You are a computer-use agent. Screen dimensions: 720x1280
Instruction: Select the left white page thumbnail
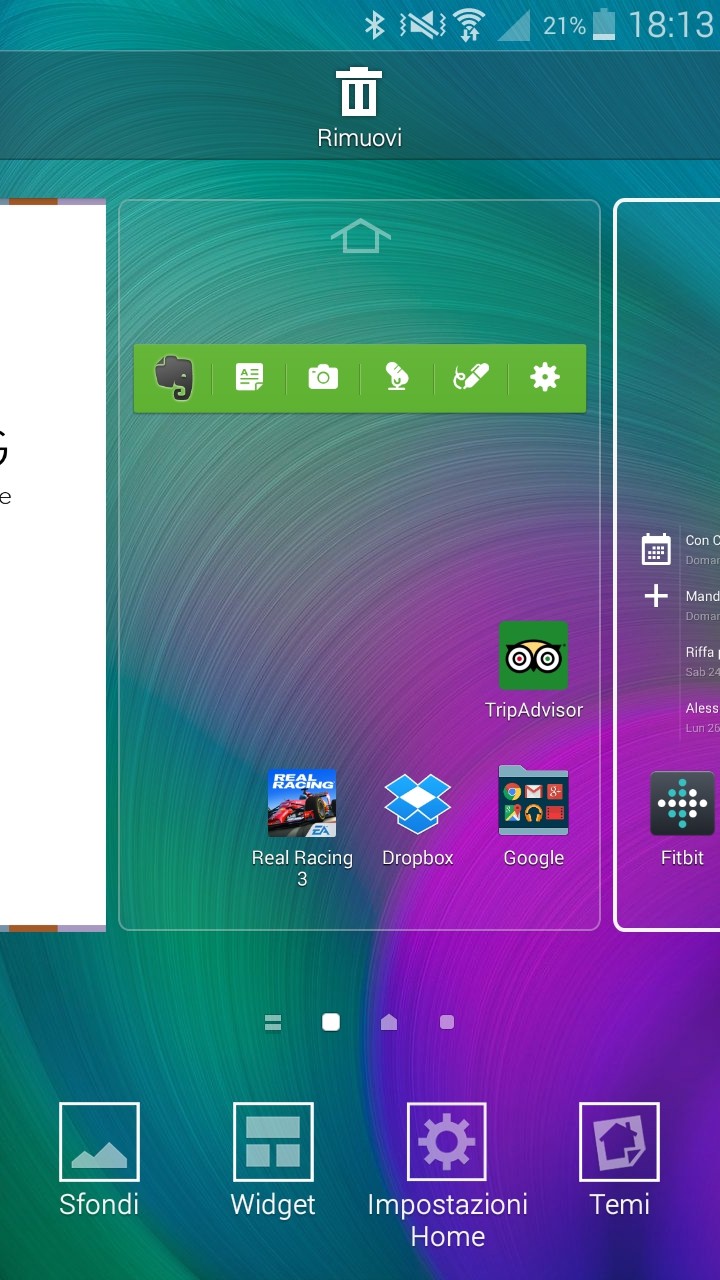coord(52,565)
